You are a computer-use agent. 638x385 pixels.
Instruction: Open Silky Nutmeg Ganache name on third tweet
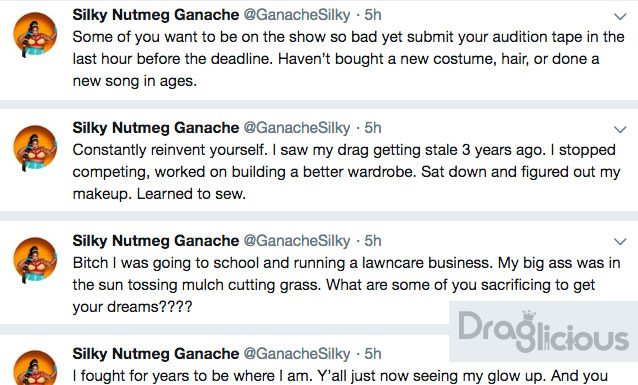tap(155, 241)
